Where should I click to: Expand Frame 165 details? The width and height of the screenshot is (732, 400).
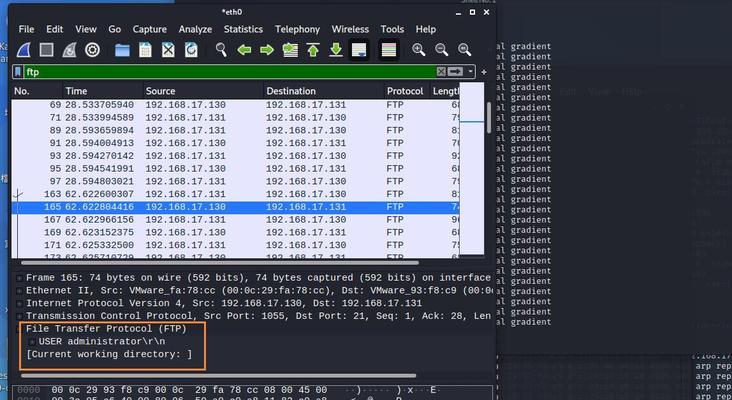[x=20, y=278]
